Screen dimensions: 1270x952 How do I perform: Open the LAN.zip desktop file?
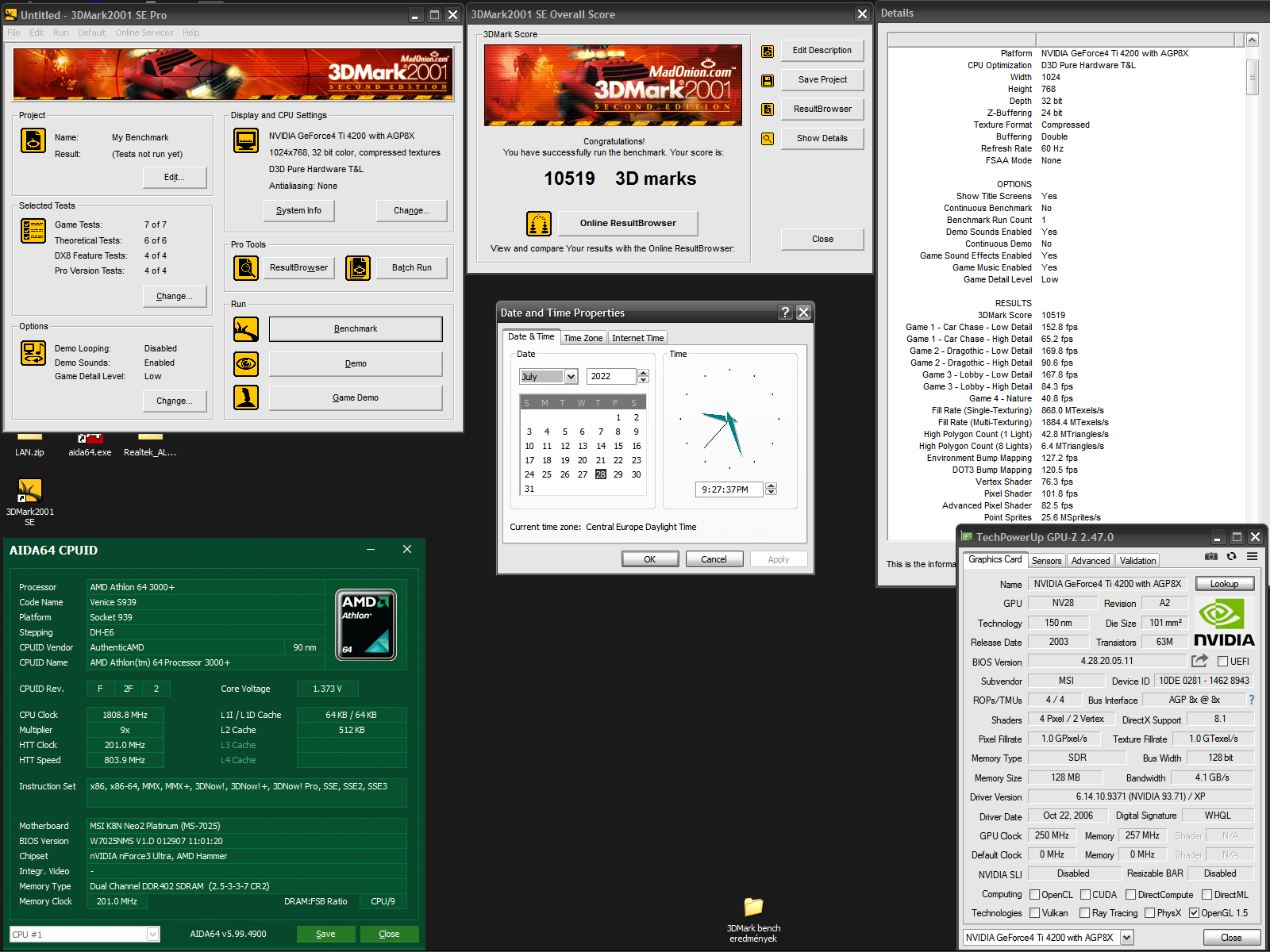pyautogui.click(x=29, y=446)
